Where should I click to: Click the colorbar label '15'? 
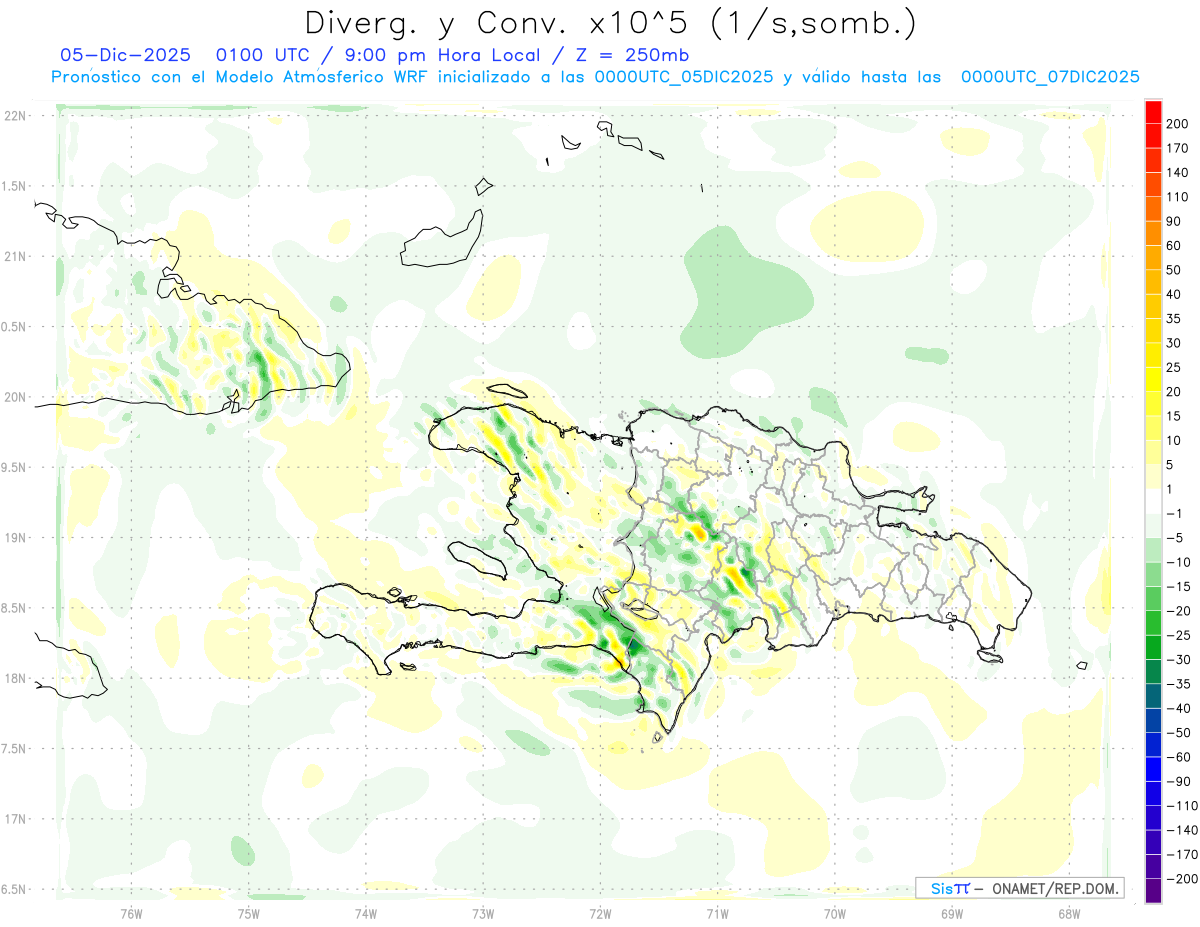point(1174,417)
